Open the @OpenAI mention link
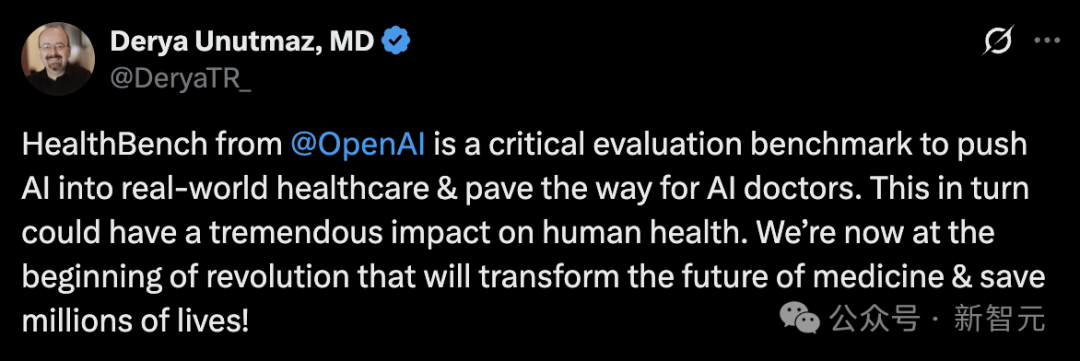The height and width of the screenshot is (361, 1080). pyautogui.click(x=357, y=145)
